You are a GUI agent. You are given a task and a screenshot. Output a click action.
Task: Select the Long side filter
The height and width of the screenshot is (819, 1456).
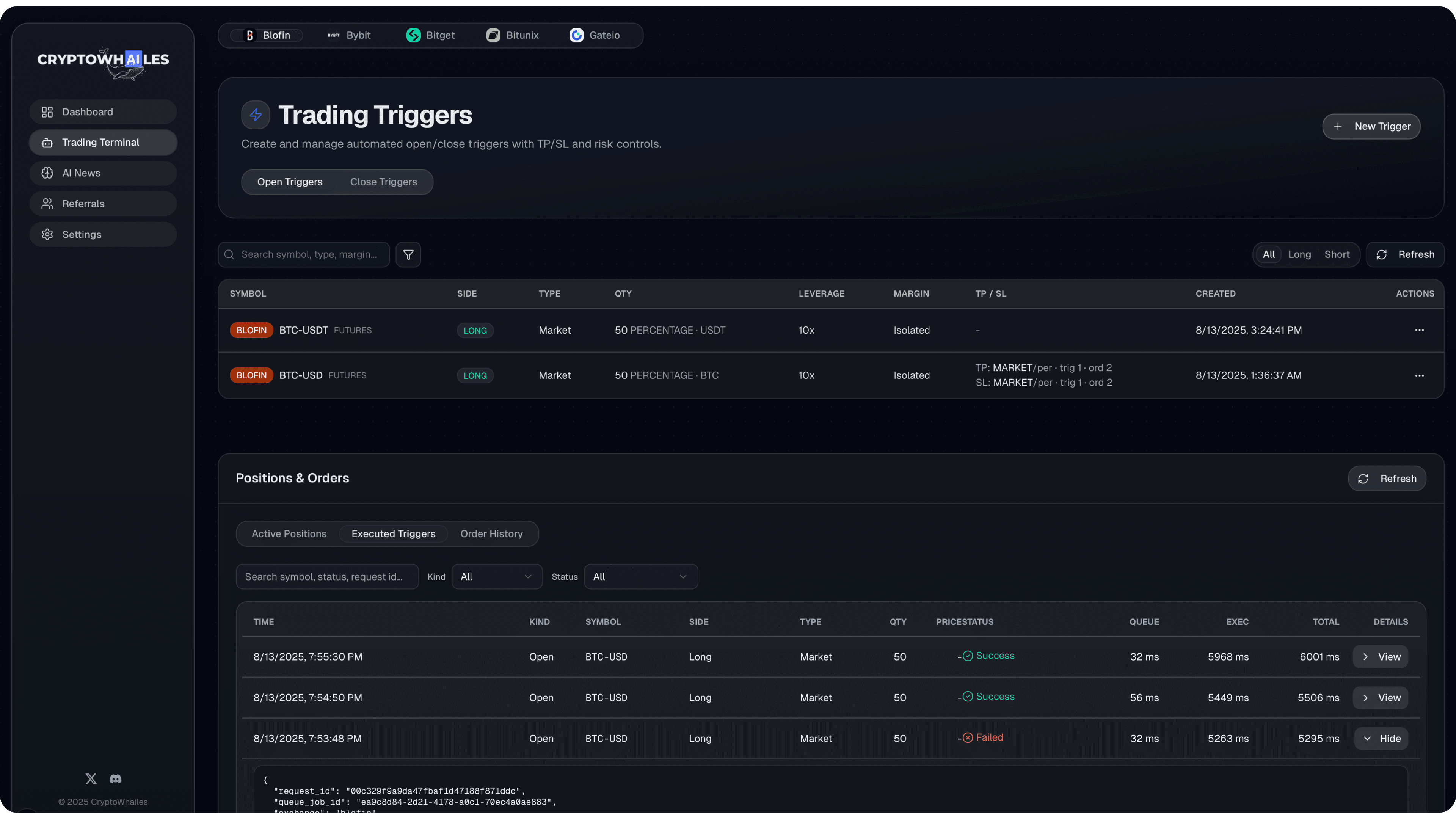point(1299,255)
